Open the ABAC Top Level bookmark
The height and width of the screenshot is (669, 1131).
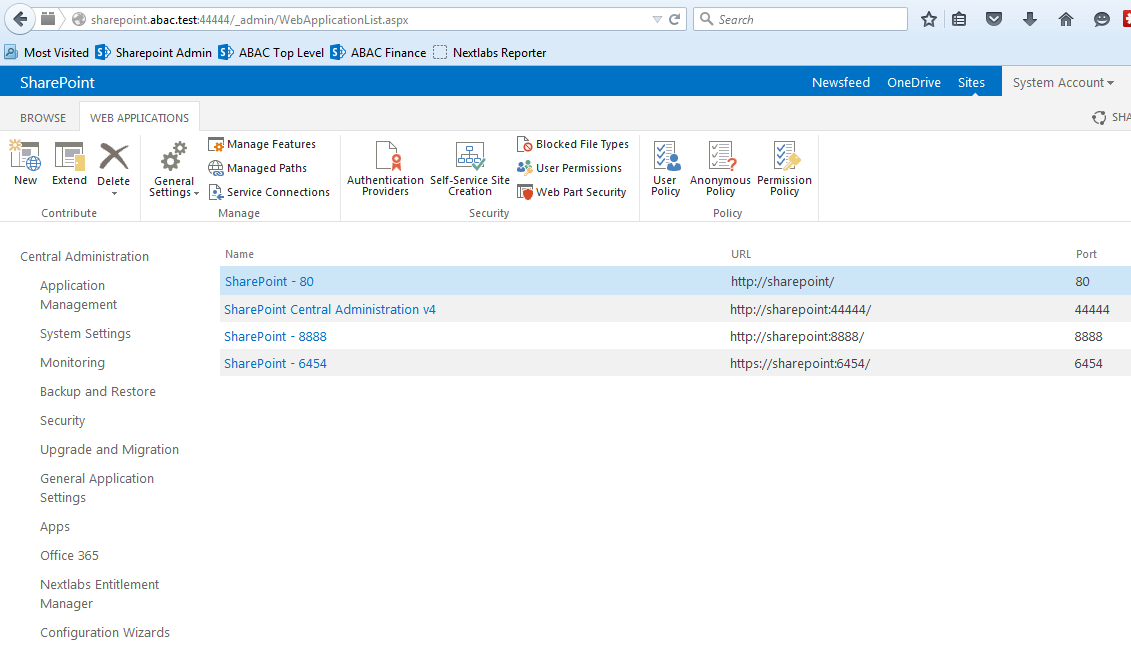pos(271,53)
